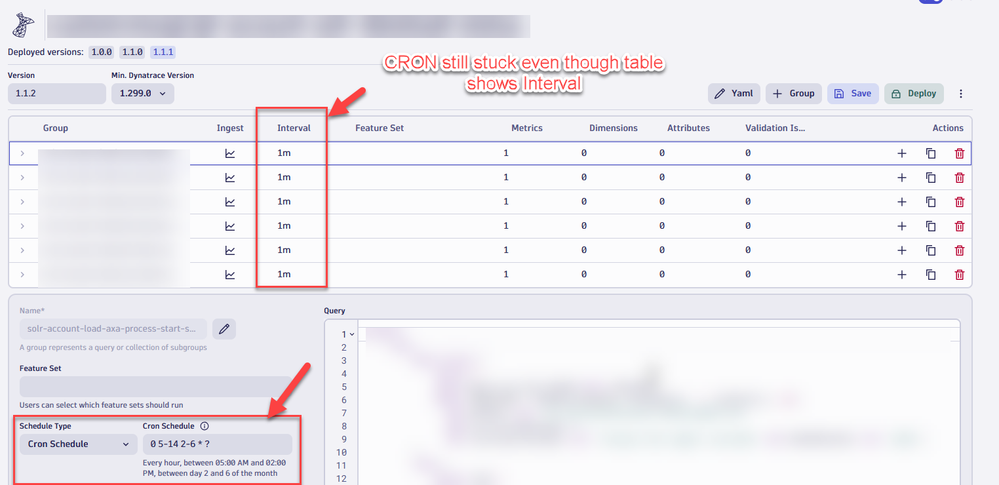Open the Min. Dynatrace Version dropdown
This screenshot has height=485, width=999.
tap(143, 93)
